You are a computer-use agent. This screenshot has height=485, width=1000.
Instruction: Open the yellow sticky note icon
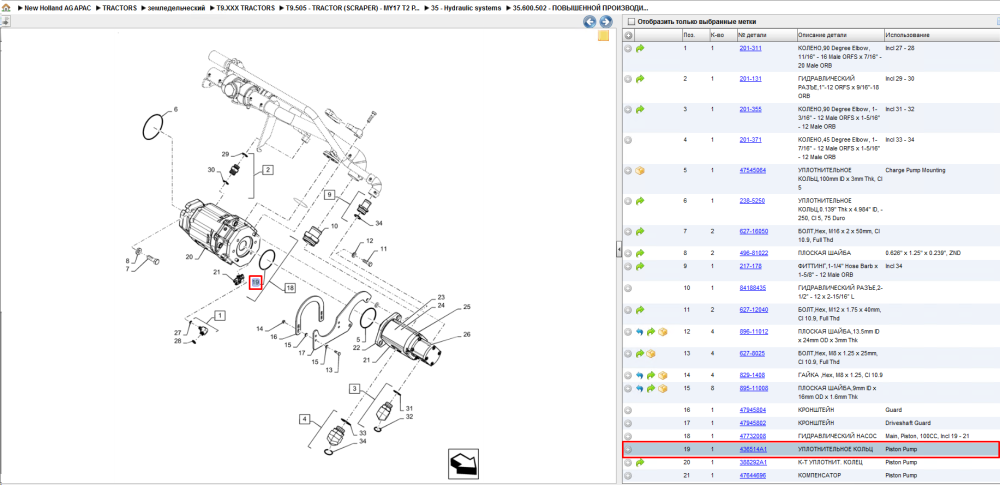pyautogui.click(x=603, y=36)
